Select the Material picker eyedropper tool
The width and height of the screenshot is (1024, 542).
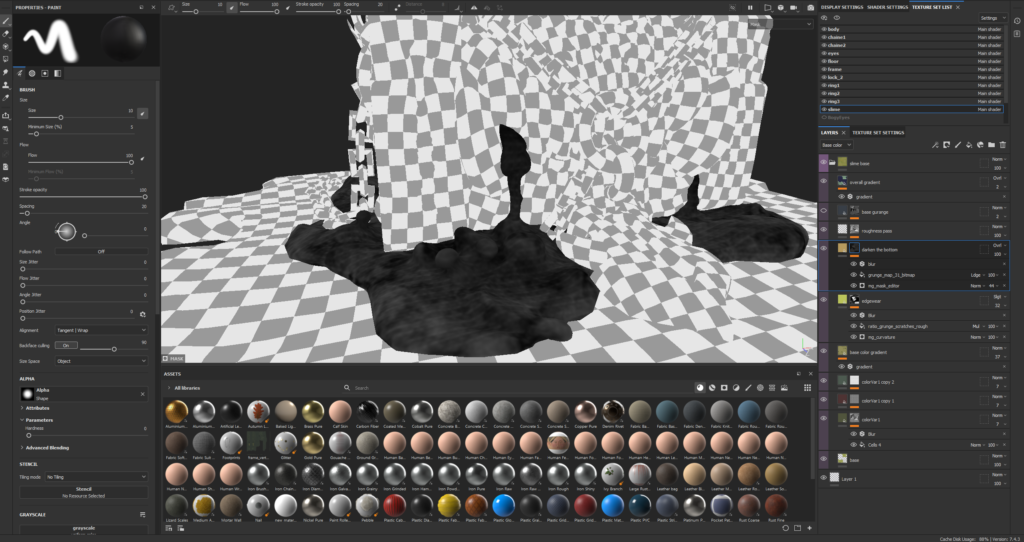pos(6,98)
